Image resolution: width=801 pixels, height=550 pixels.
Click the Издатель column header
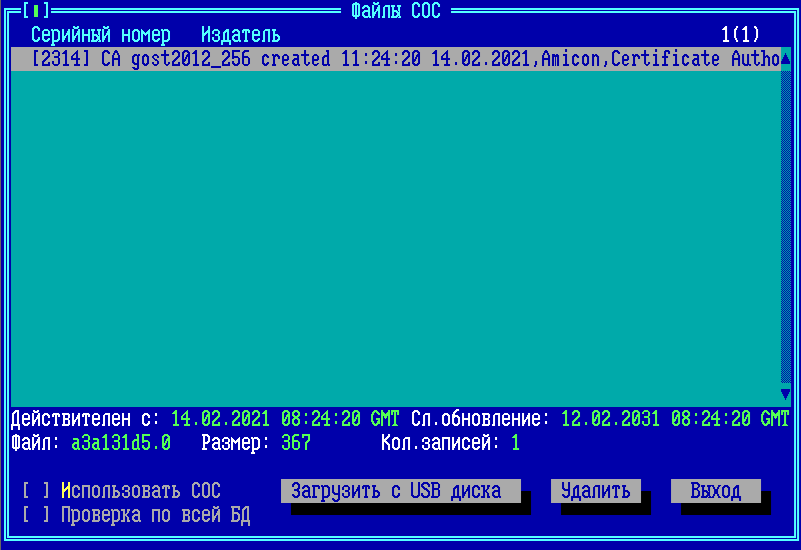(240, 35)
